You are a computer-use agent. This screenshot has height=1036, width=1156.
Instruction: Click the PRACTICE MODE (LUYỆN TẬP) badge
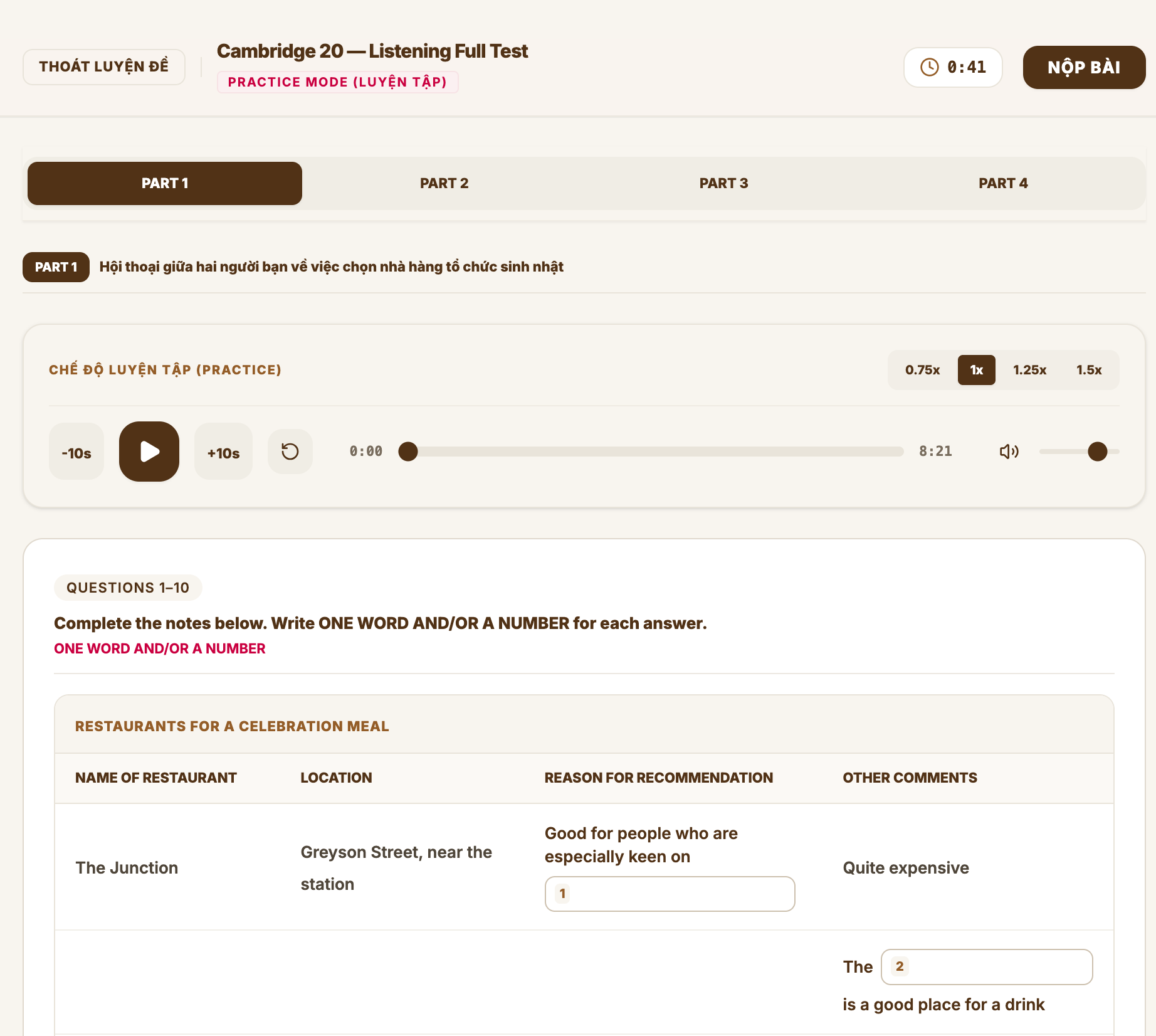[x=337, y=82]
